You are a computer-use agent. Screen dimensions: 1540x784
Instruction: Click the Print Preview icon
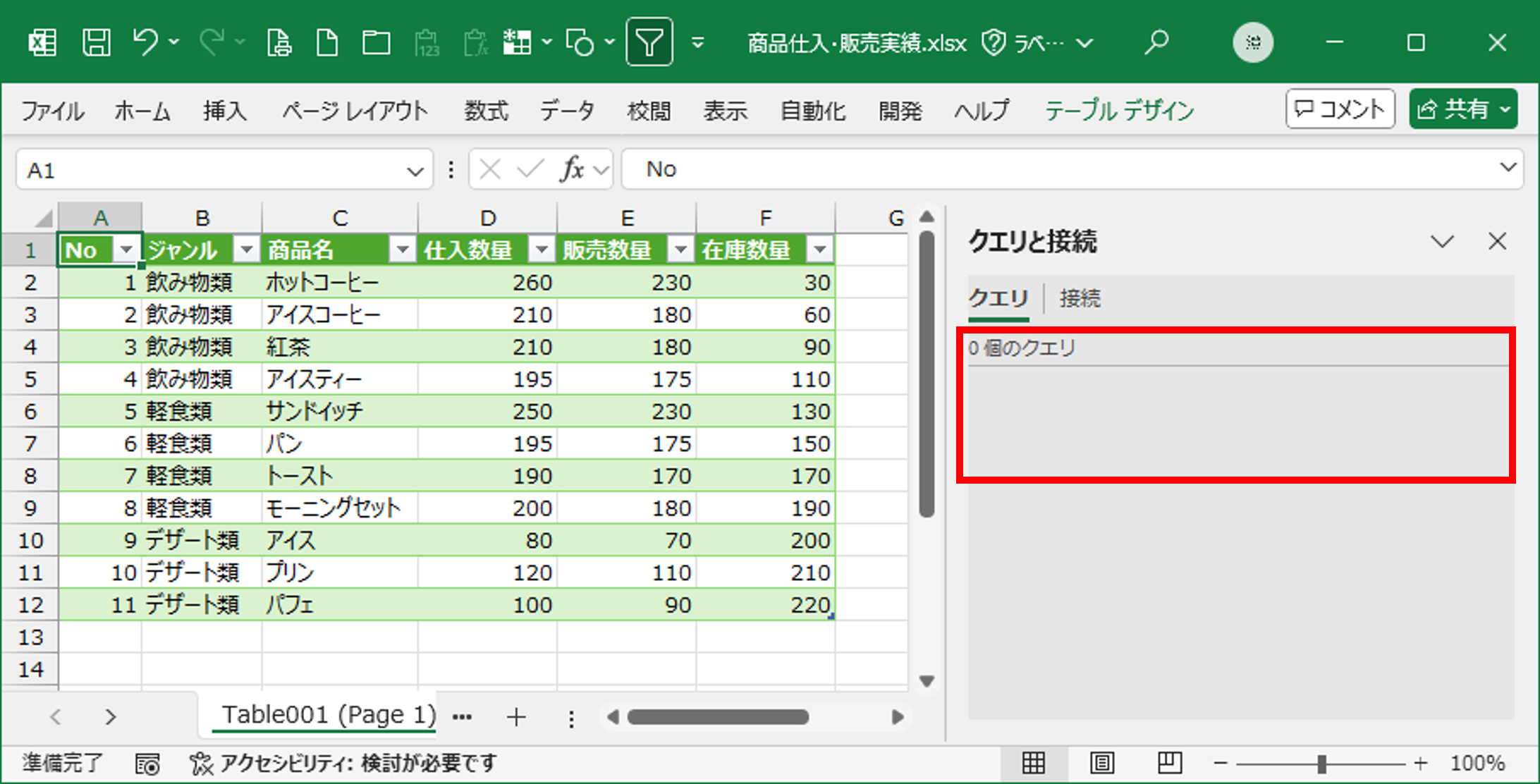click(279, 43)
